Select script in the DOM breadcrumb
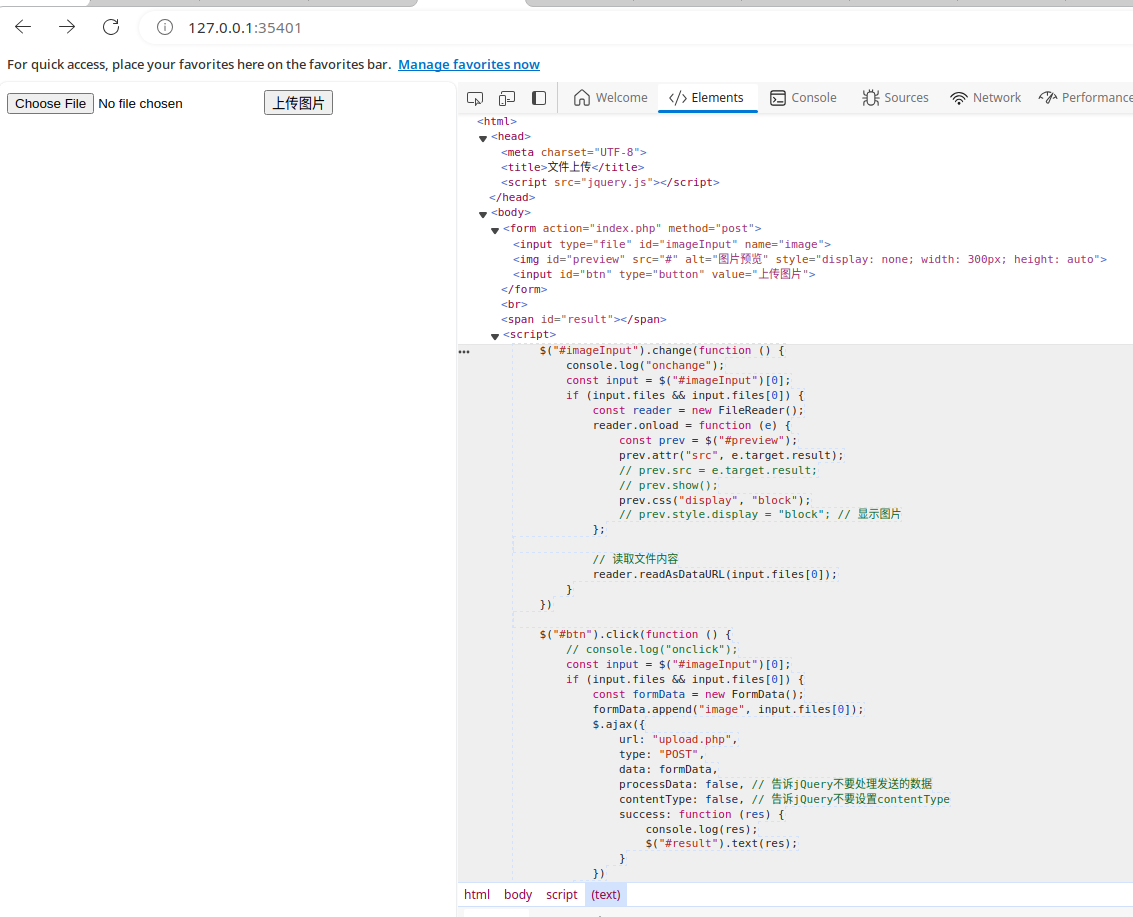This screenshot has height=917, width=1133. click(561, 895)
